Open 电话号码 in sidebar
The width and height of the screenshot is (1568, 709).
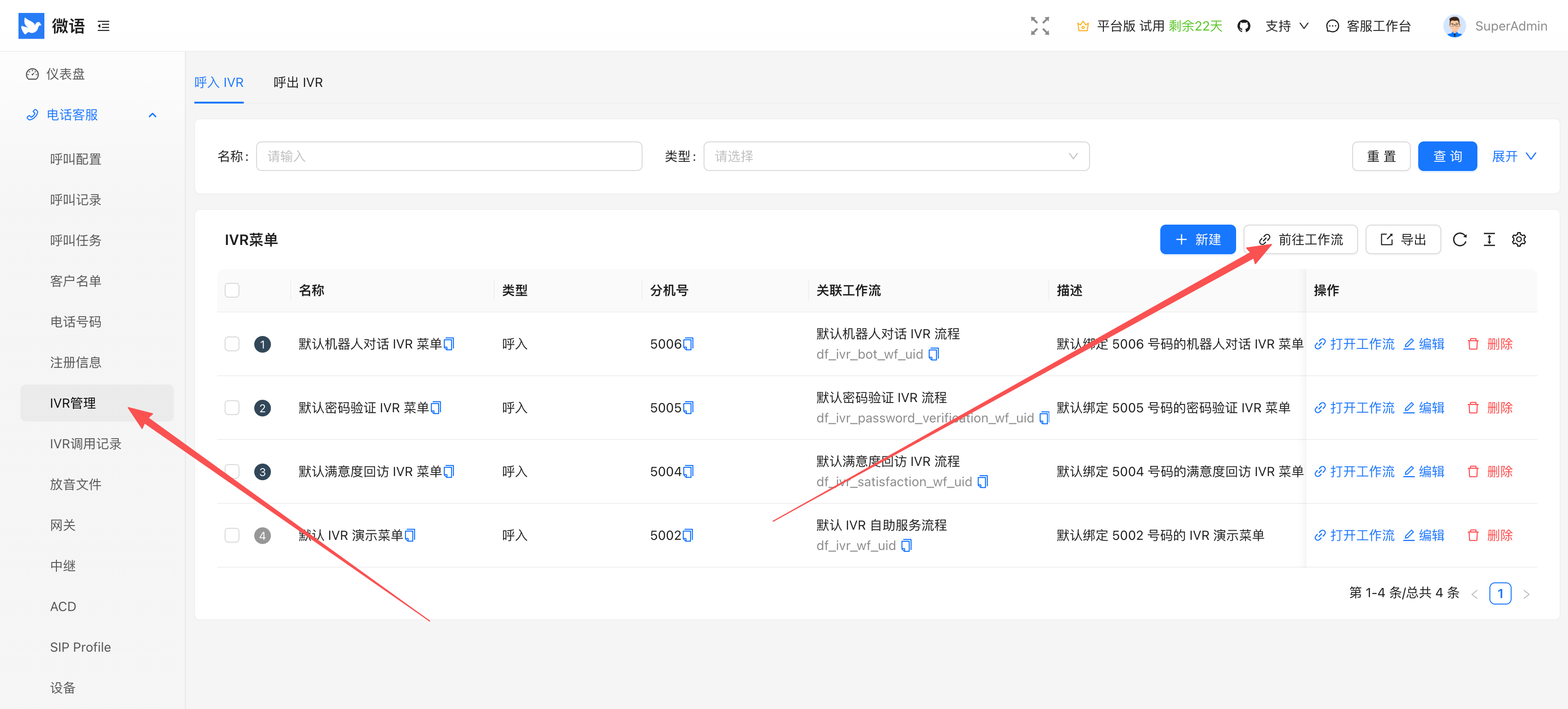pos(75,322)
